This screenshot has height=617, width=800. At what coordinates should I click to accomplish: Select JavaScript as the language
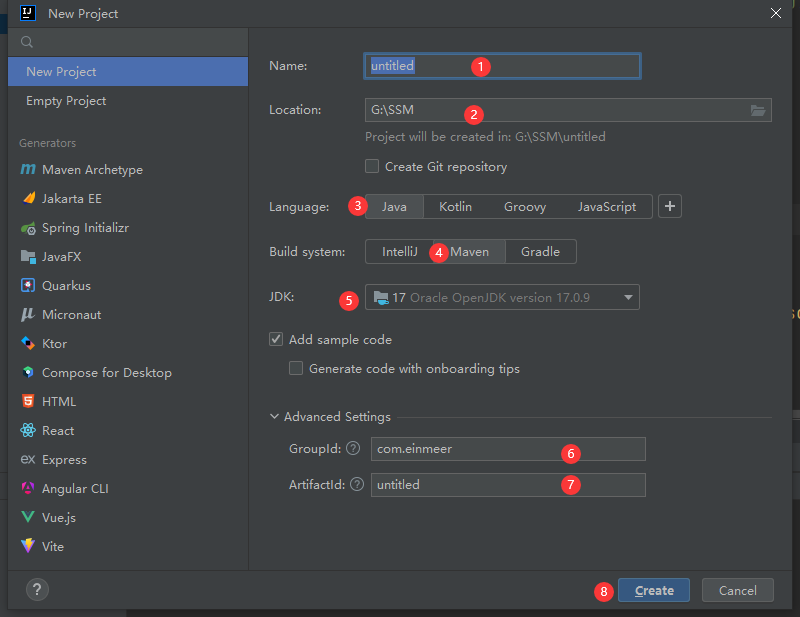coord(607,207)
